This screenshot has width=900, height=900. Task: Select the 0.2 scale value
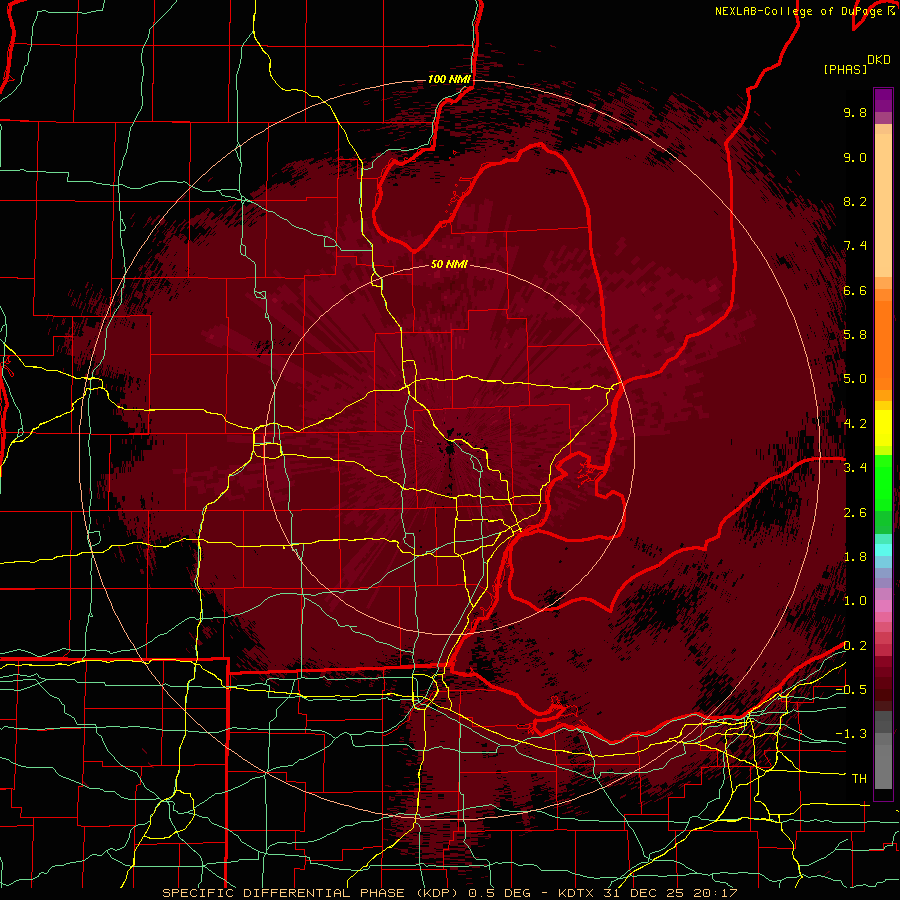pos(855,646)
